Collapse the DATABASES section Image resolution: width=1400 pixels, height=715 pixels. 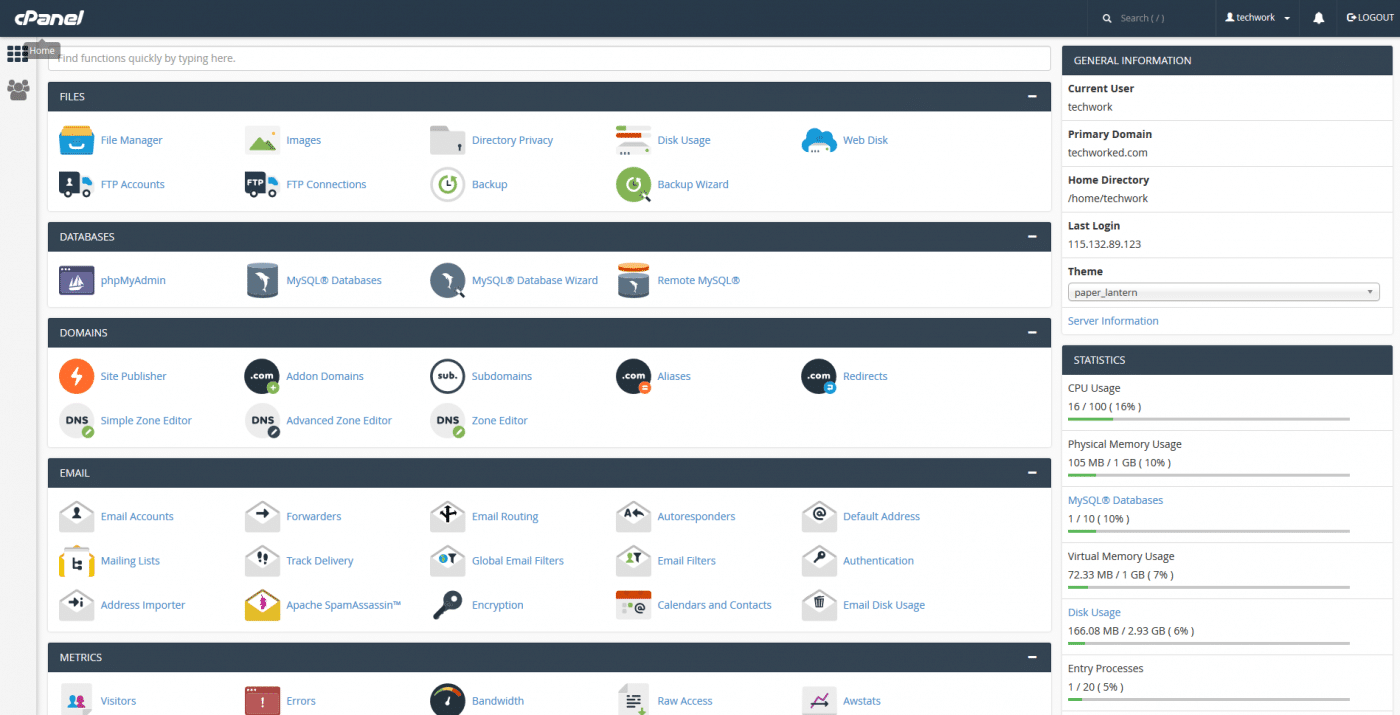click(x=1031, y=236)
